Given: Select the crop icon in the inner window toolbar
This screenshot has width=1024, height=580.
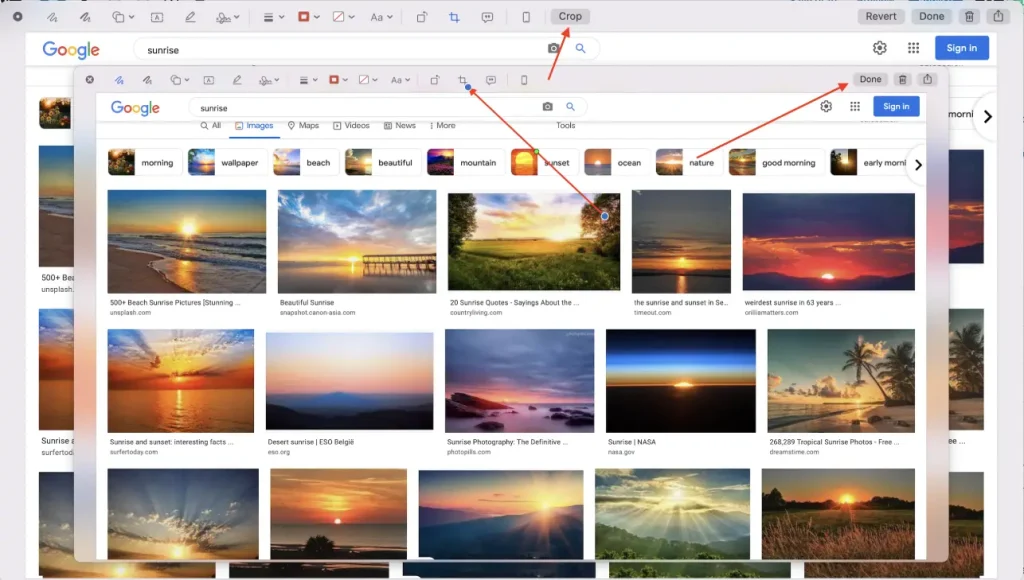Looking at the screenshot, I should [x=463, y=80].
